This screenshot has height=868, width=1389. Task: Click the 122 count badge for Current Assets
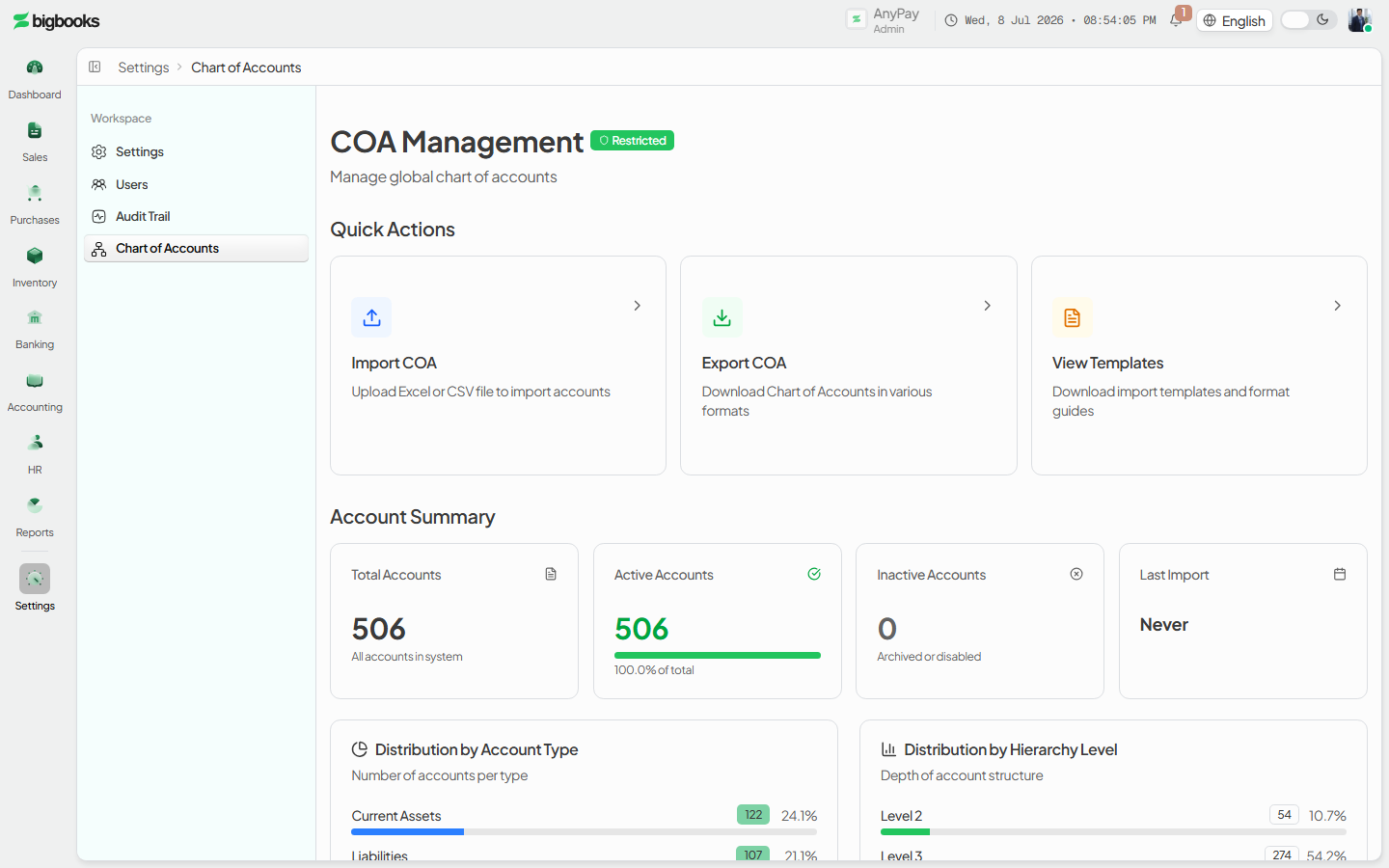(x=753, y=815)
